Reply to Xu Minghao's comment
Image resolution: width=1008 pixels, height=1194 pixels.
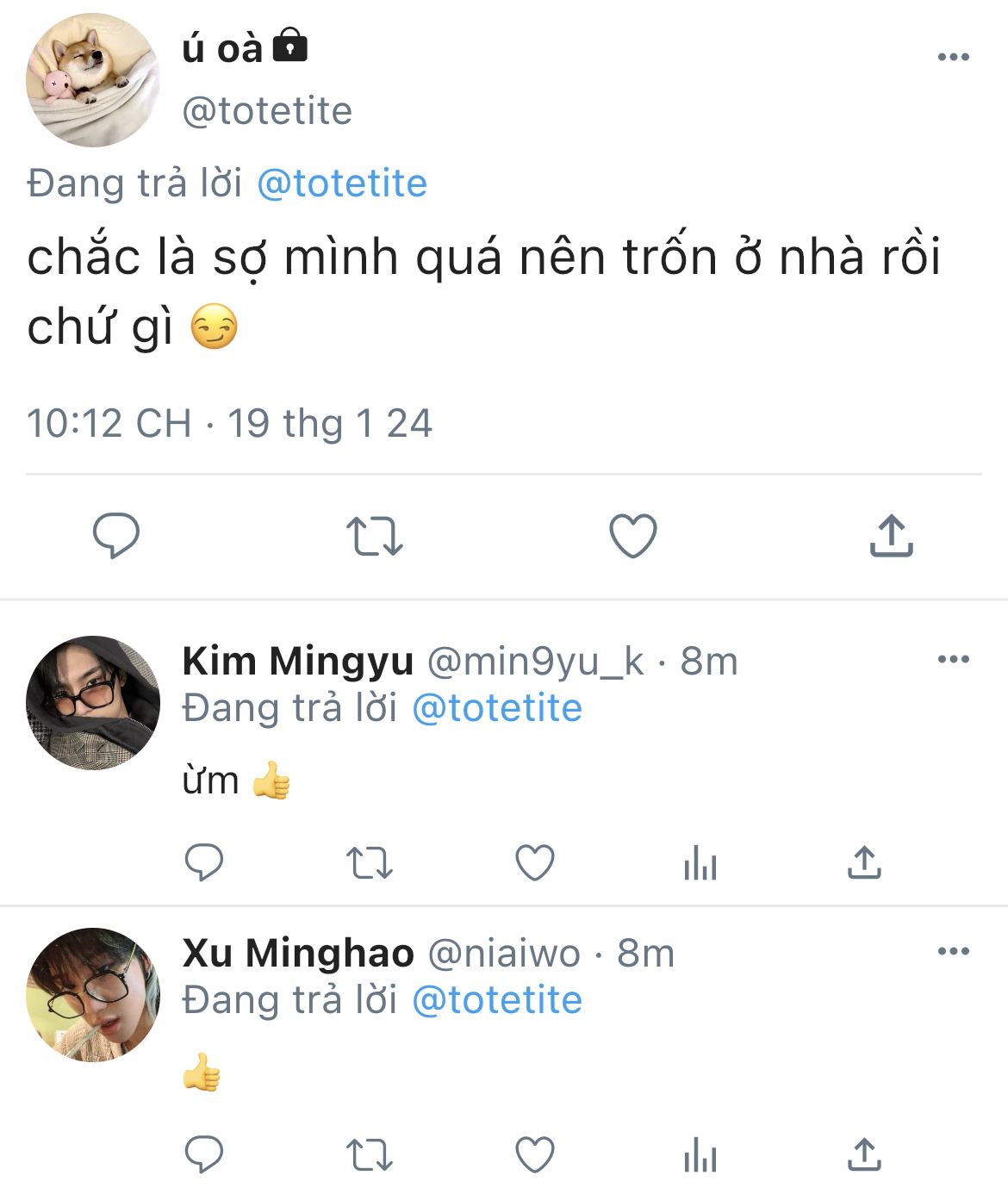tap(204, 1154)
